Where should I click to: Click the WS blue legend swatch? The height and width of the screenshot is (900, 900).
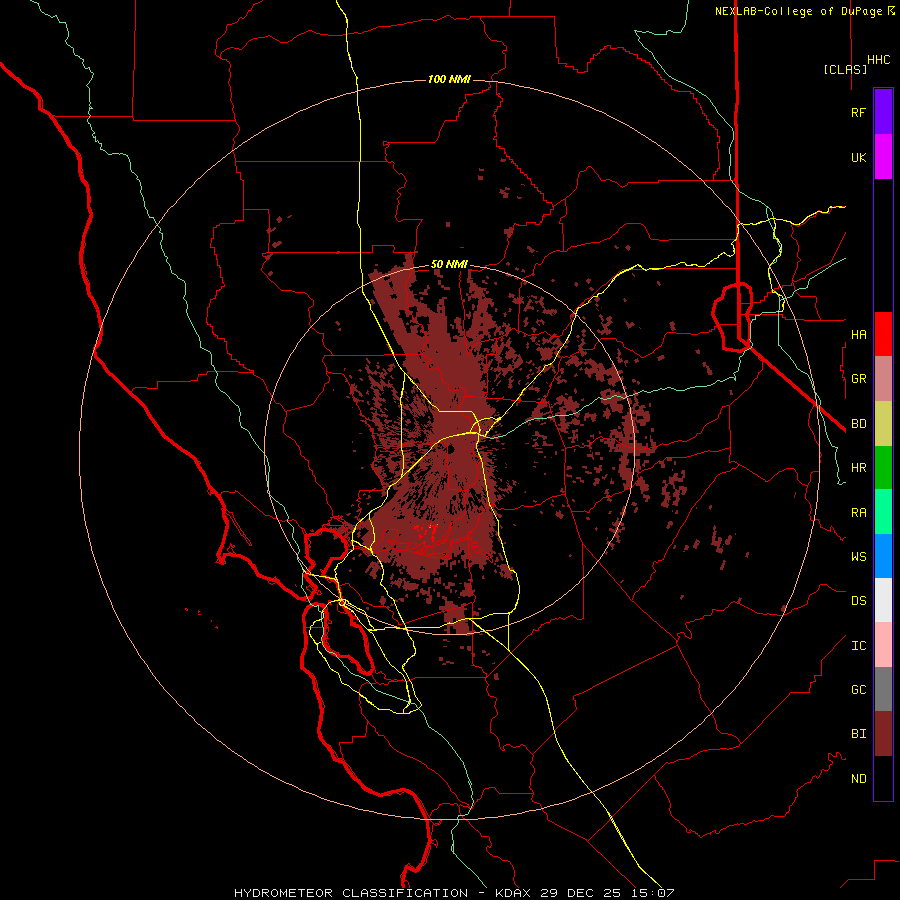[883, 556]
